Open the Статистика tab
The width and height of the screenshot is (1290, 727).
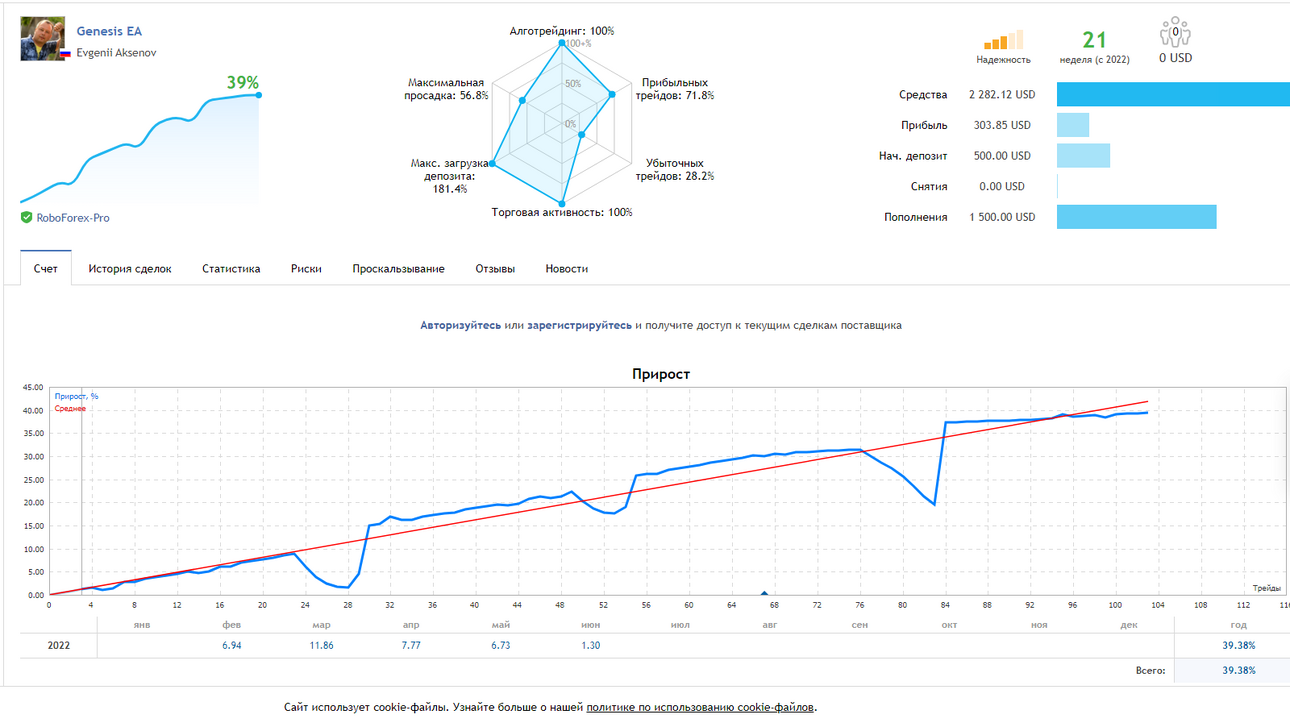(231, 268)
